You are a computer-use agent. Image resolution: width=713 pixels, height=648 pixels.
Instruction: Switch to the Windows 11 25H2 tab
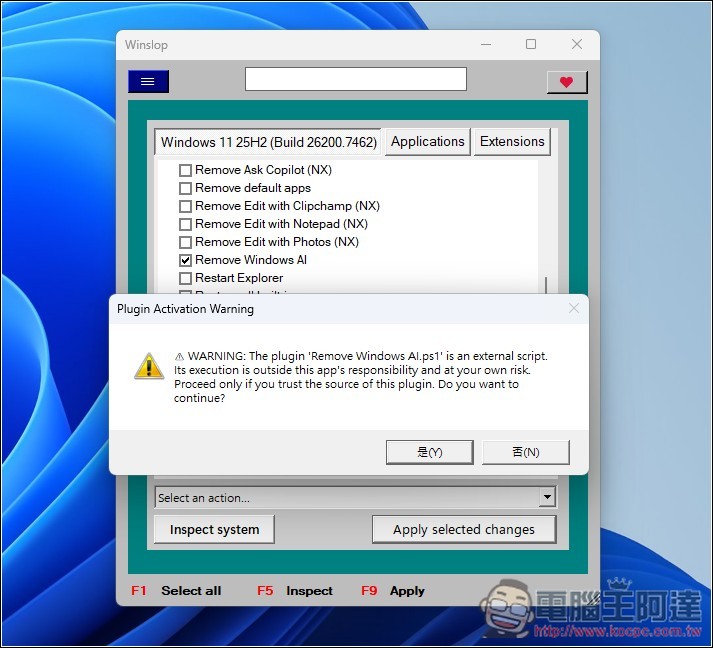coord(268,142)
